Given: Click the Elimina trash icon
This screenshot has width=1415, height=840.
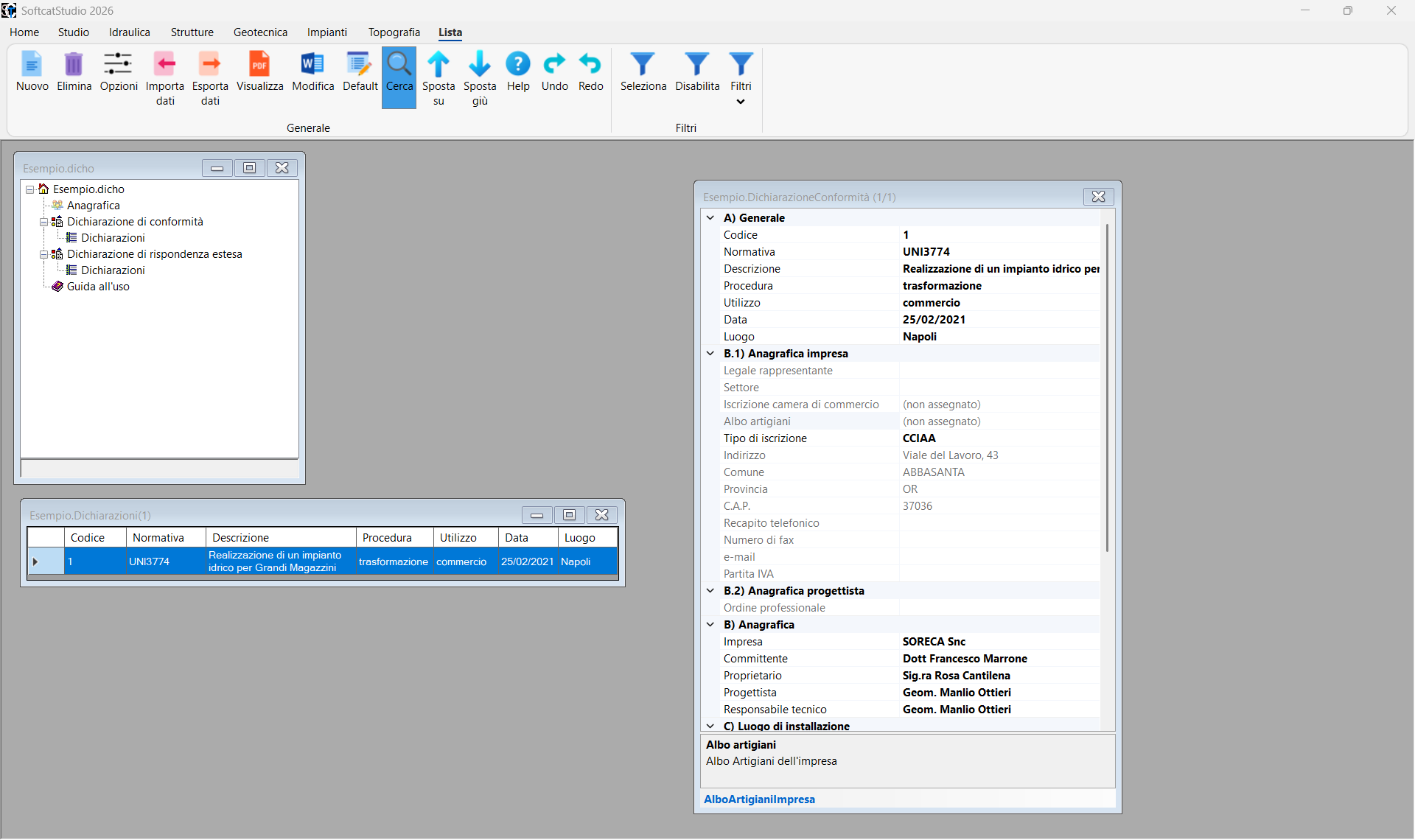Looking at the screenshot, I should coord(74,64).
